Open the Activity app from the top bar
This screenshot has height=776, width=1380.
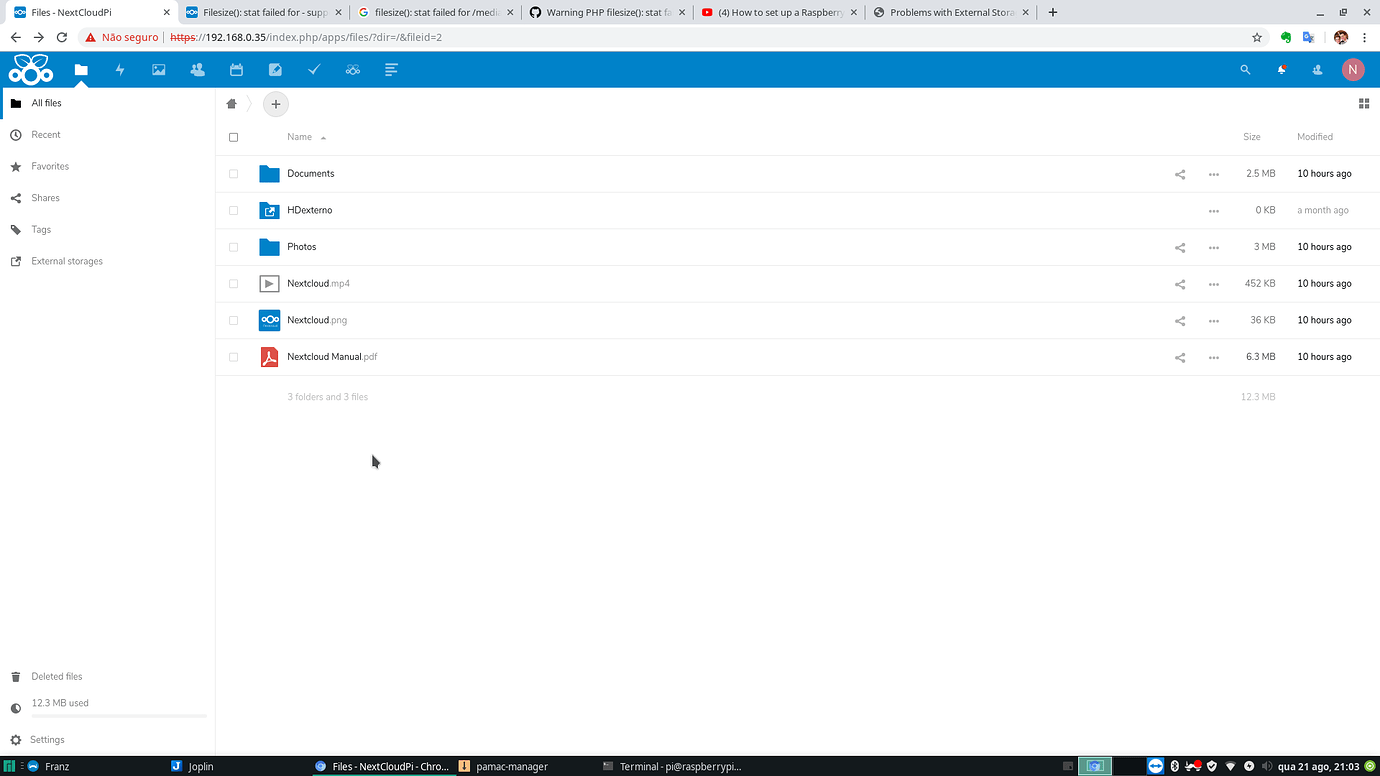point(120,69)
